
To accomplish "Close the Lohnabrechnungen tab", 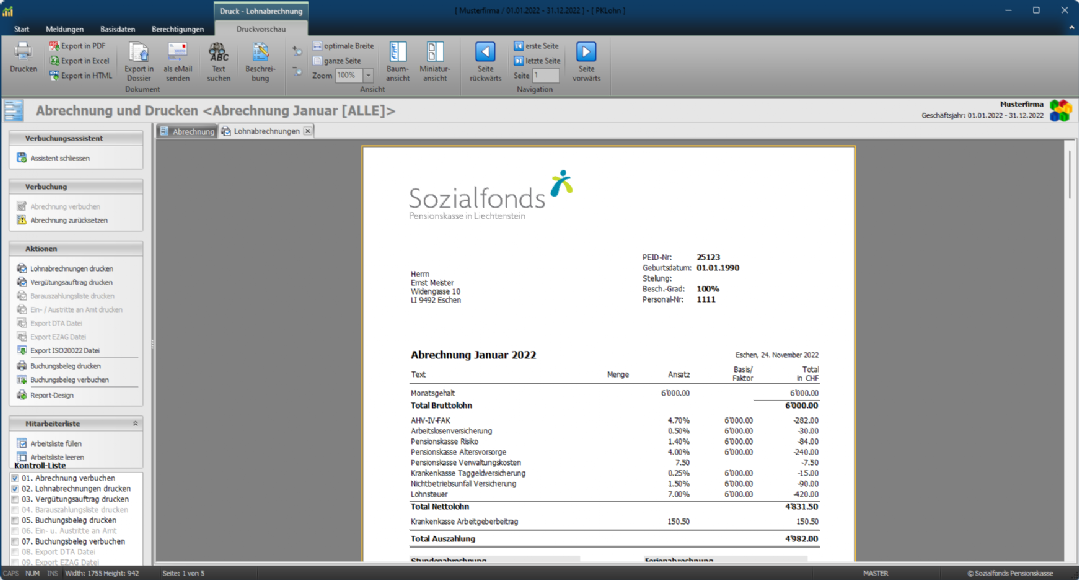I will (308, 131).
